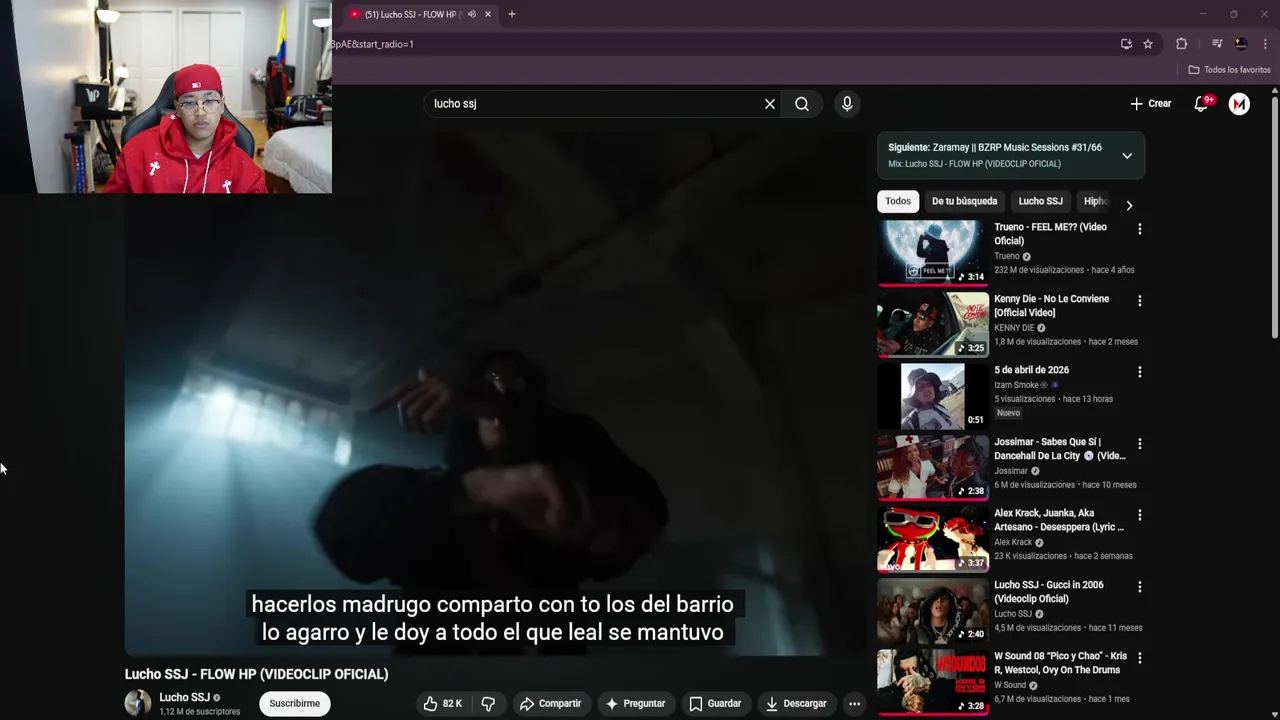Open options menu for Alex Krack video
Screen dimensions: 1280x720
coord(1140,515)
